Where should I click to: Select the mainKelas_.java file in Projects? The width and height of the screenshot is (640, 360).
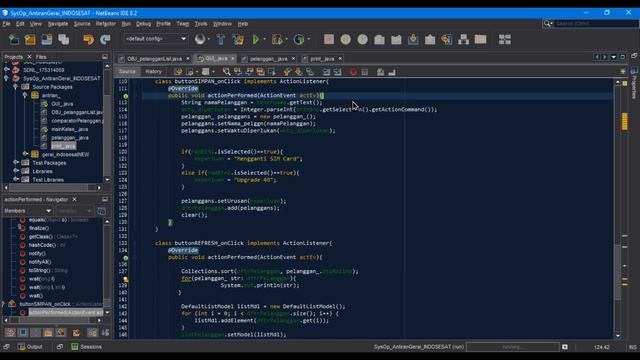[x=69, y=129]
